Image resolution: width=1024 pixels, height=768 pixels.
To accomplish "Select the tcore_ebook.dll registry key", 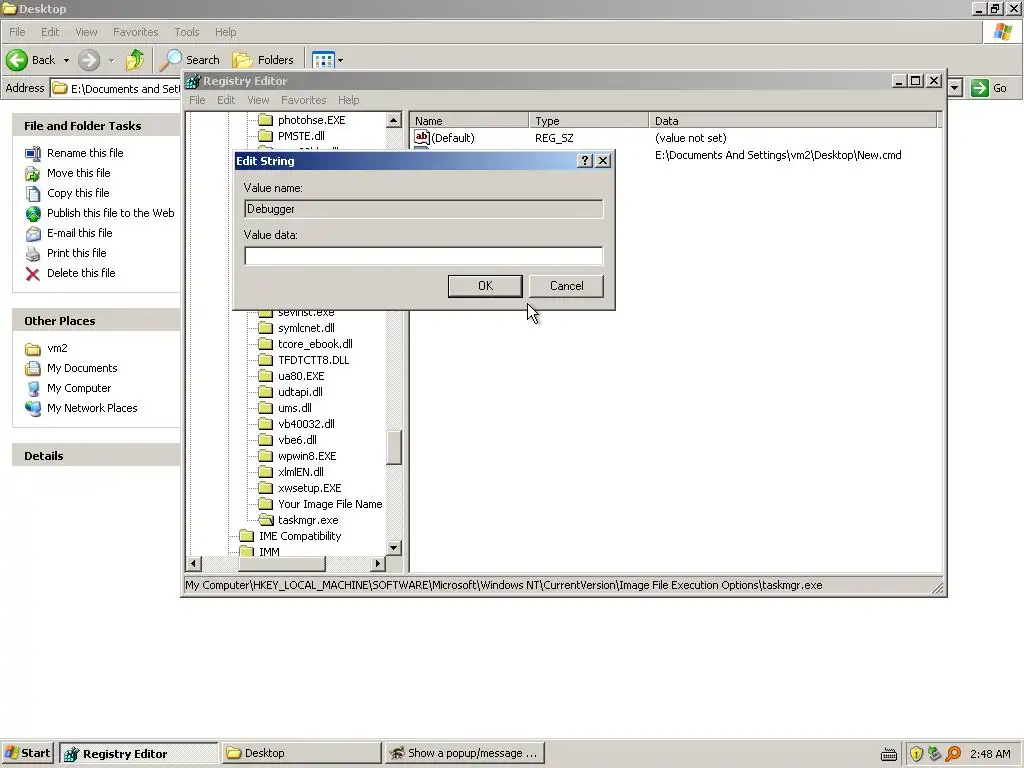I will (x=315, y=344).
